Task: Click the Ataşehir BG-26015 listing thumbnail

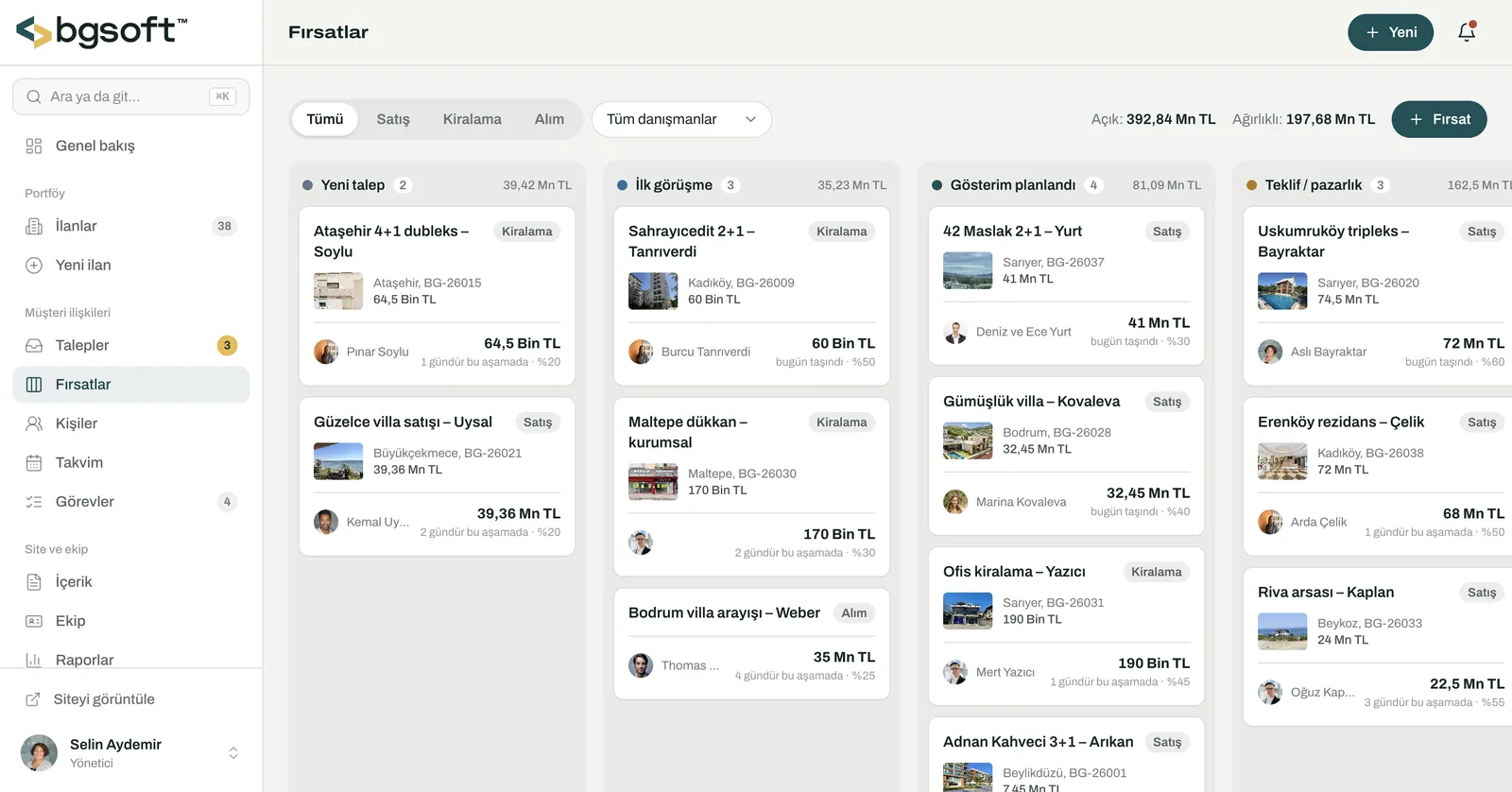Action: click(338, 291)
